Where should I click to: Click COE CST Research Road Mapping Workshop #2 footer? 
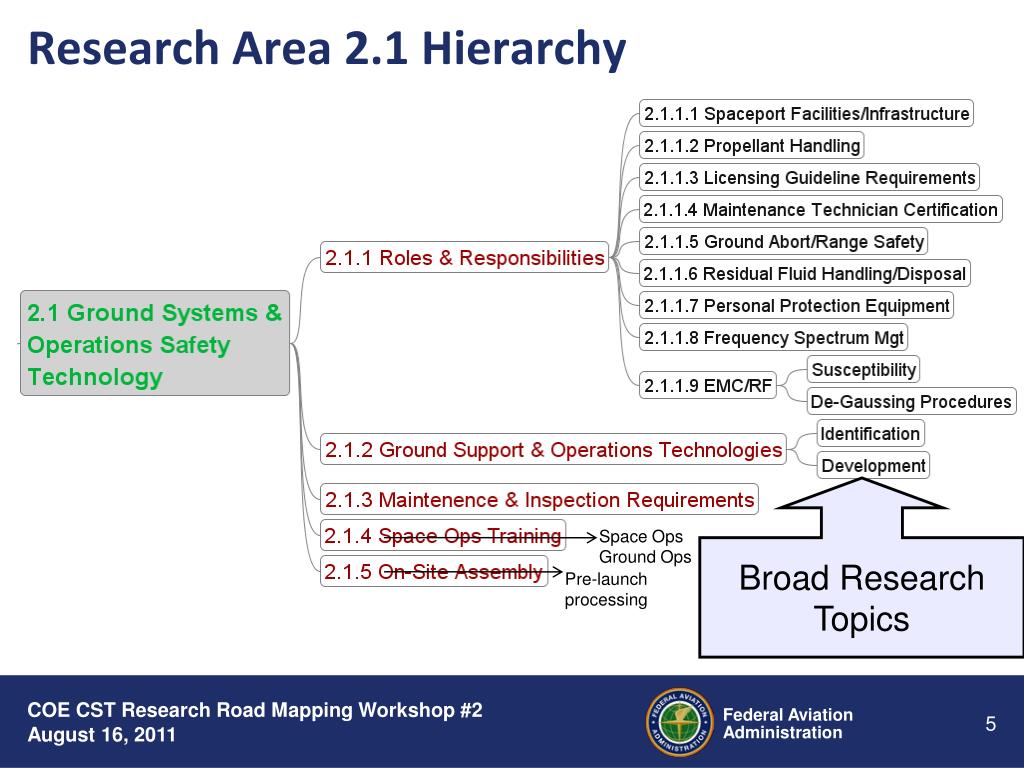pos(255,710)
